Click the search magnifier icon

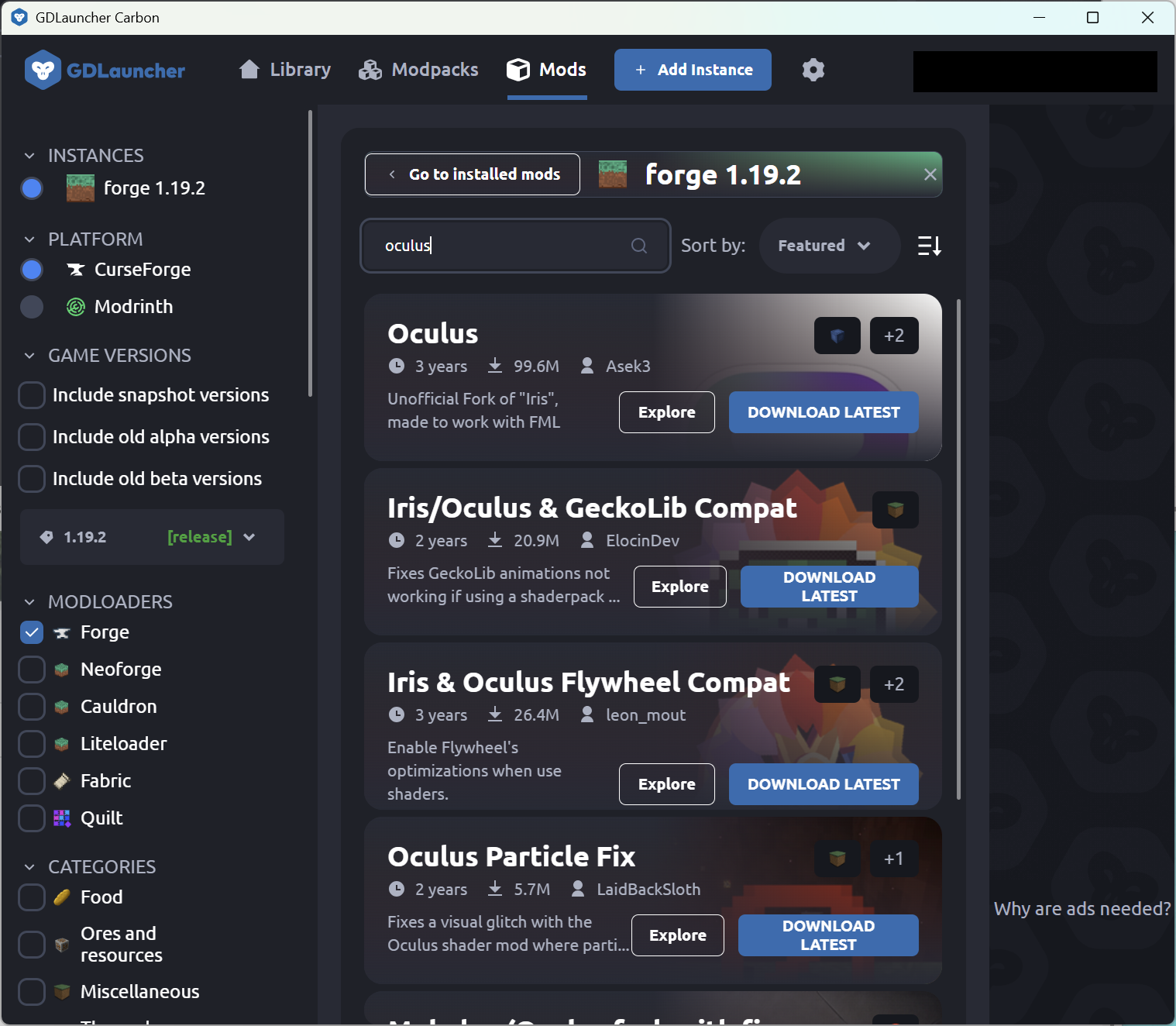[x=639, y=246]
